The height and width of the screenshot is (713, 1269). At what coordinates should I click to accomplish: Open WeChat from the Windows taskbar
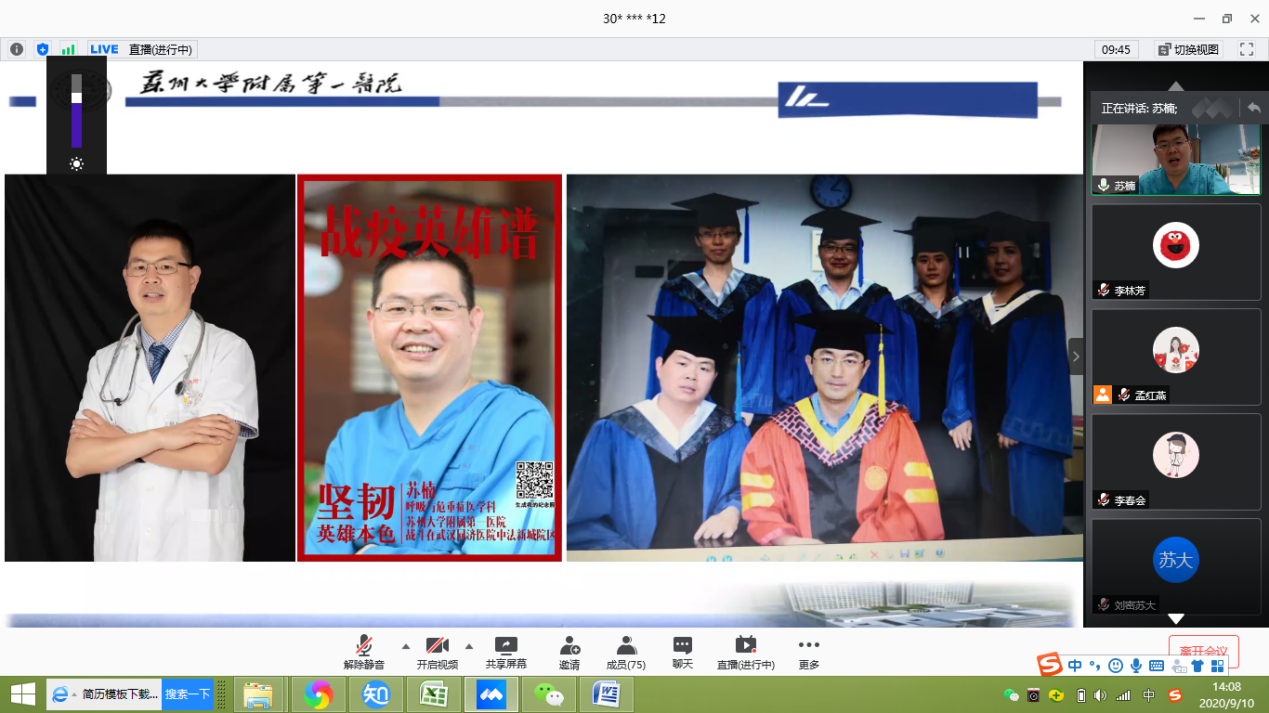(548, 694)
